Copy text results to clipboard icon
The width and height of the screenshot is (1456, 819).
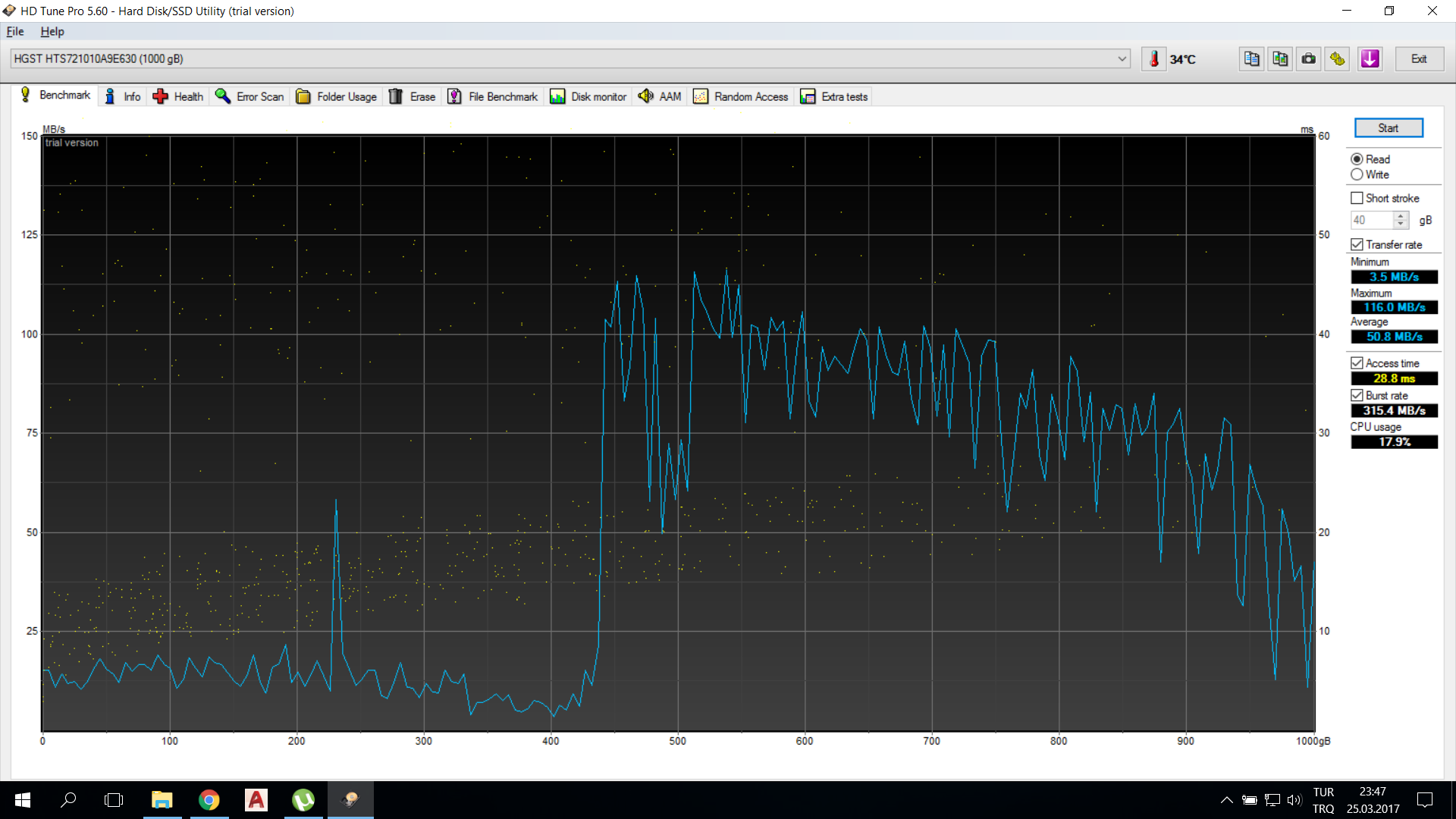(x=1251, y=59)
